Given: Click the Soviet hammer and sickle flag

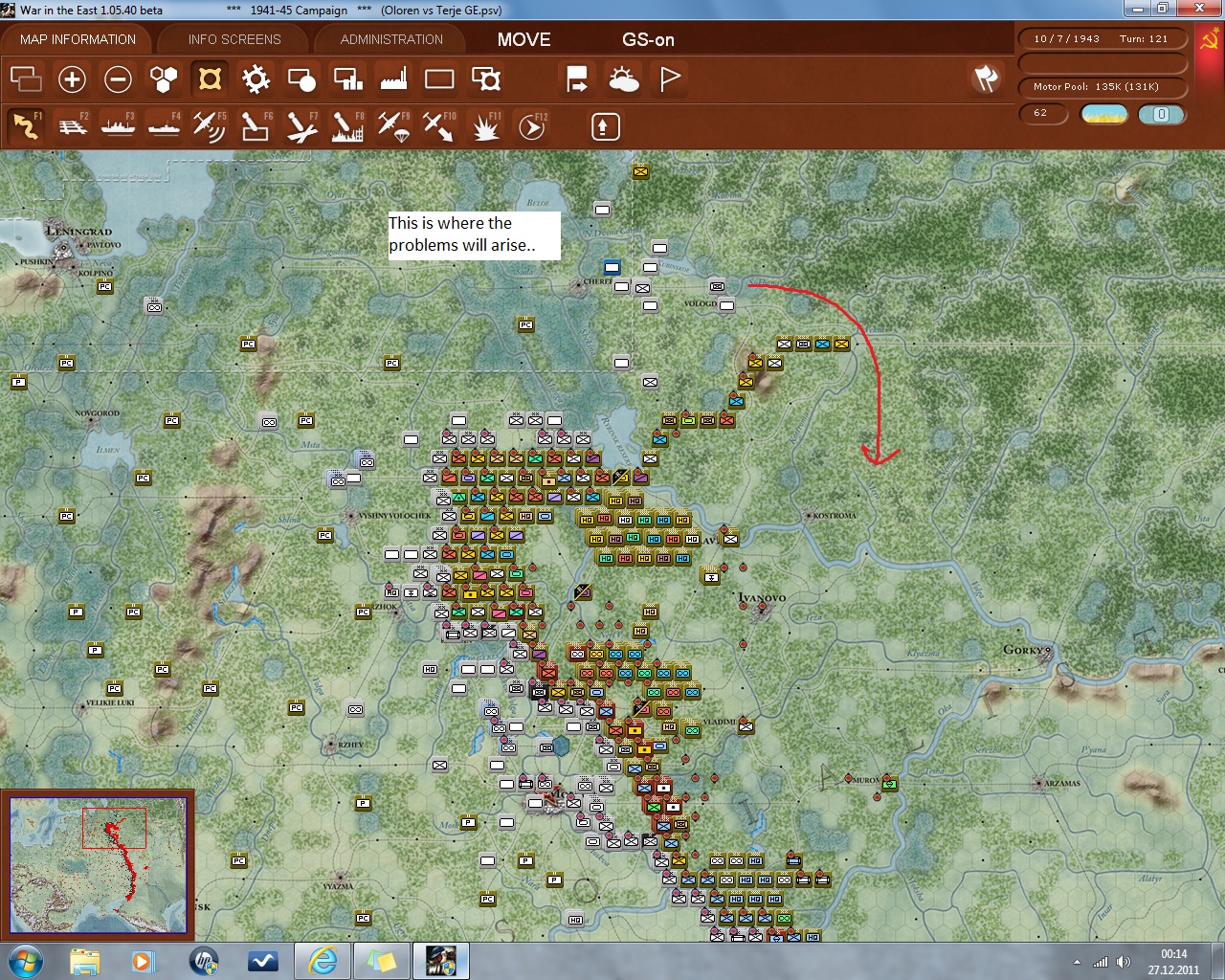Looking at the screenshot, I should pyautogui.click(x=1210, y=41).
